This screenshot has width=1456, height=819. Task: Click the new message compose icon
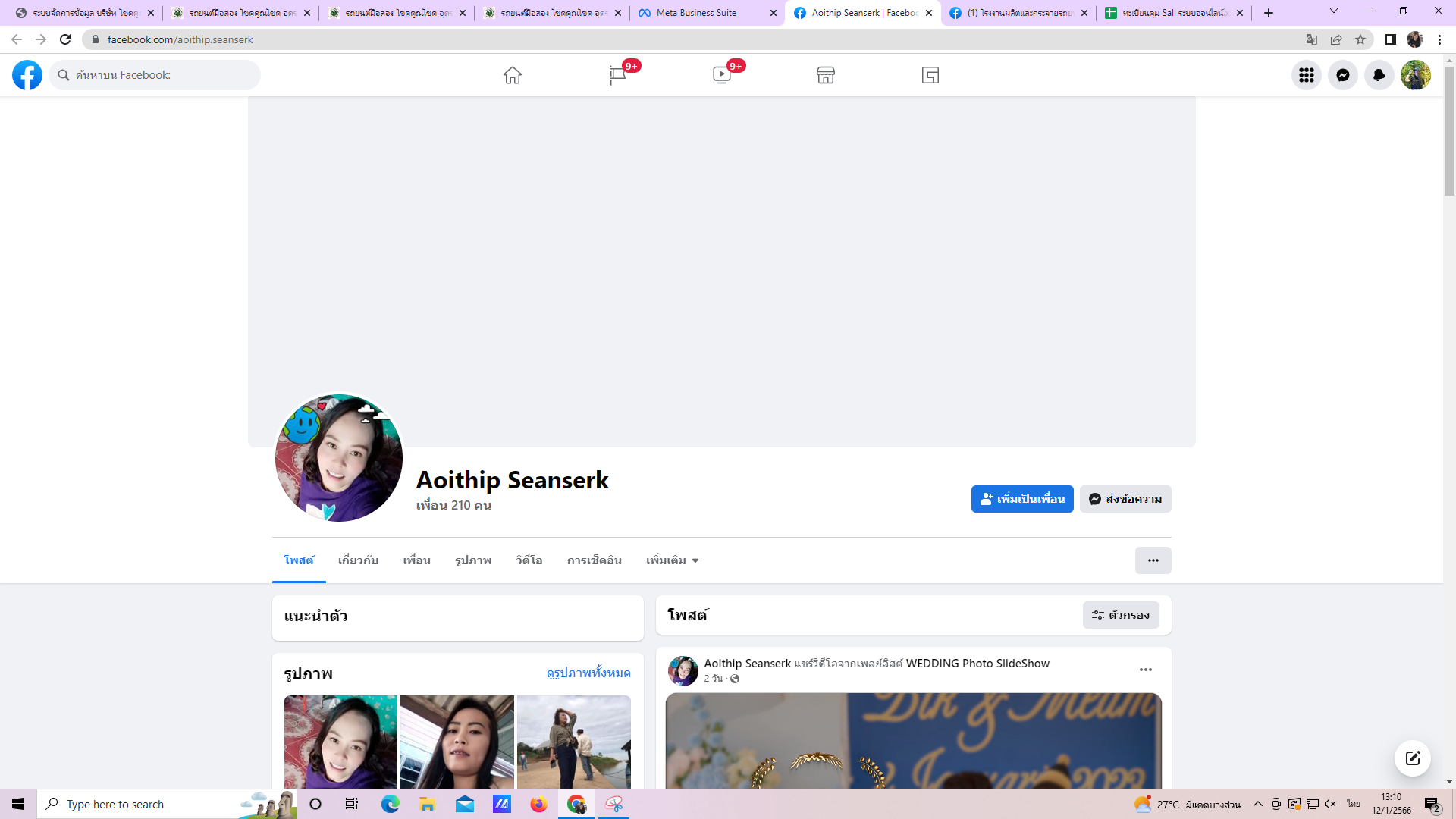click(x=1412, y=758)
